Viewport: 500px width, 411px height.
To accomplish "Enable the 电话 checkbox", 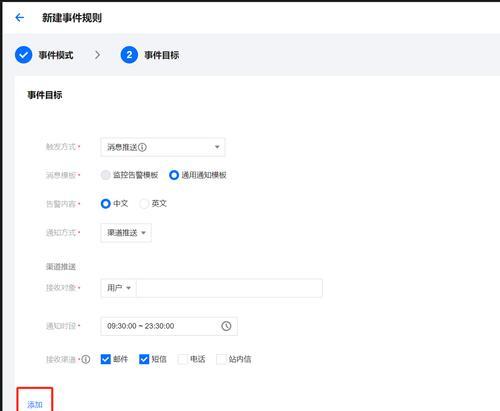I will (x=183, y=359).
